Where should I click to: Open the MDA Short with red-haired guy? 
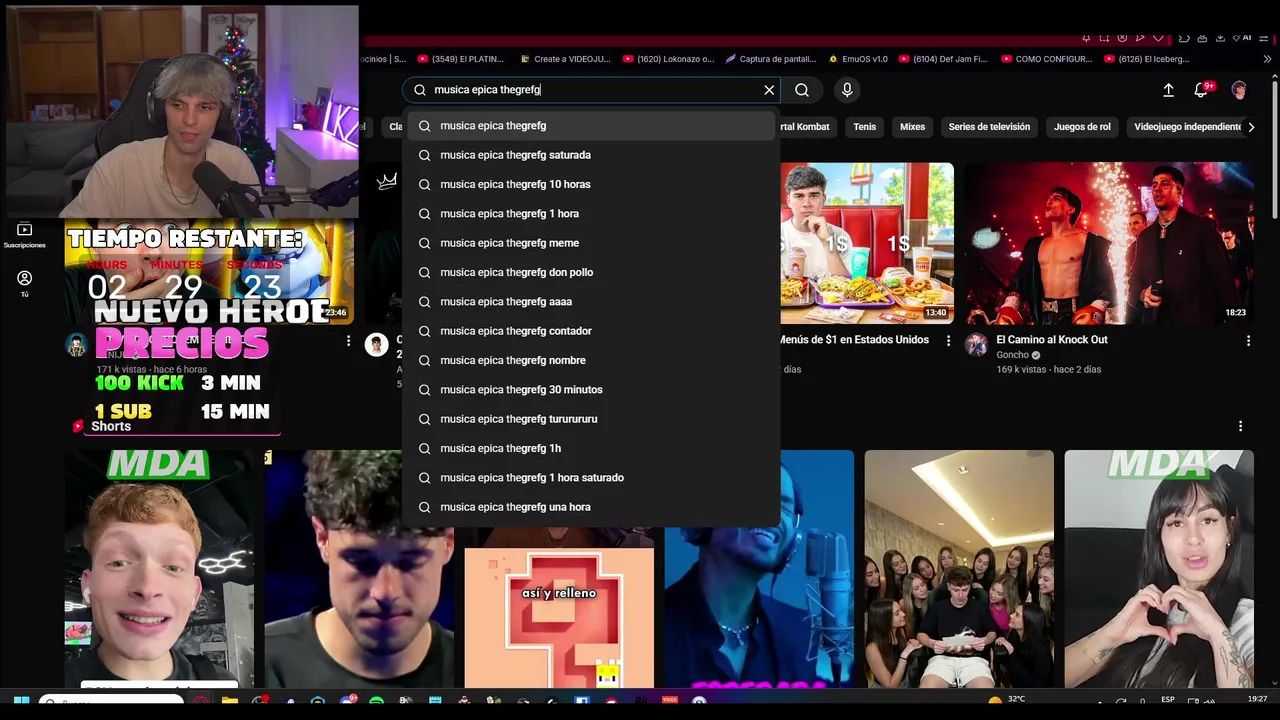click(159, 569)
